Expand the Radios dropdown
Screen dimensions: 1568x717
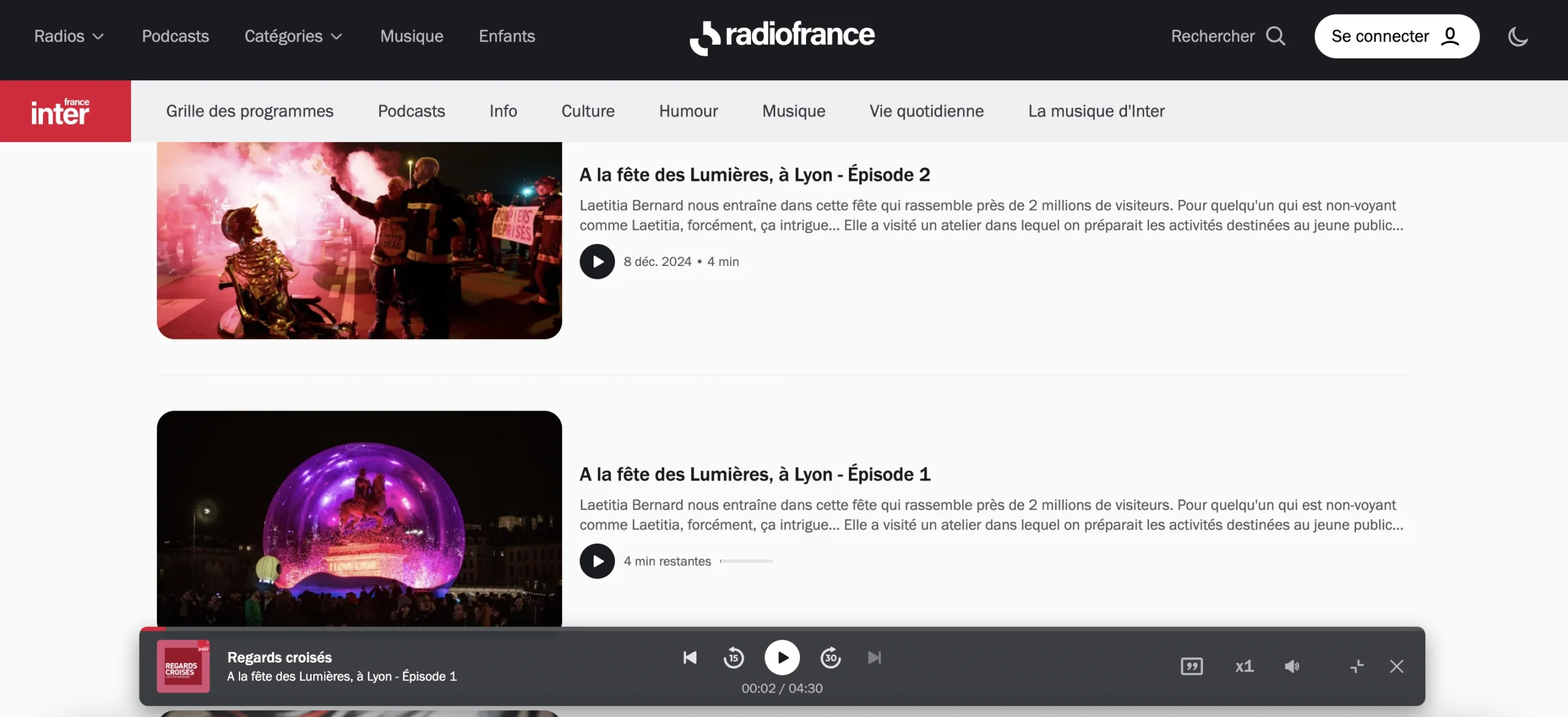coord(69,36)
